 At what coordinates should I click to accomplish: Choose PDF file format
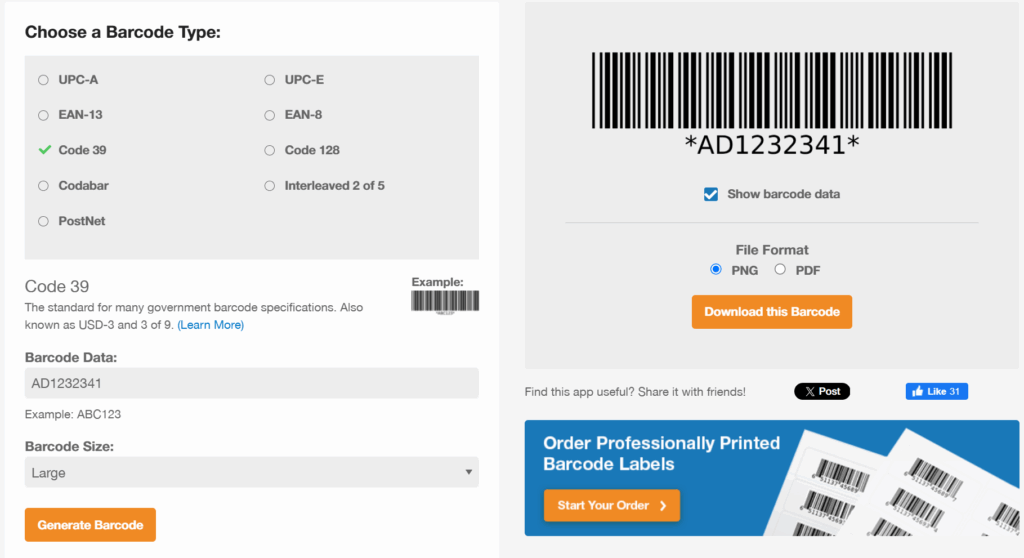pos(780,270)
